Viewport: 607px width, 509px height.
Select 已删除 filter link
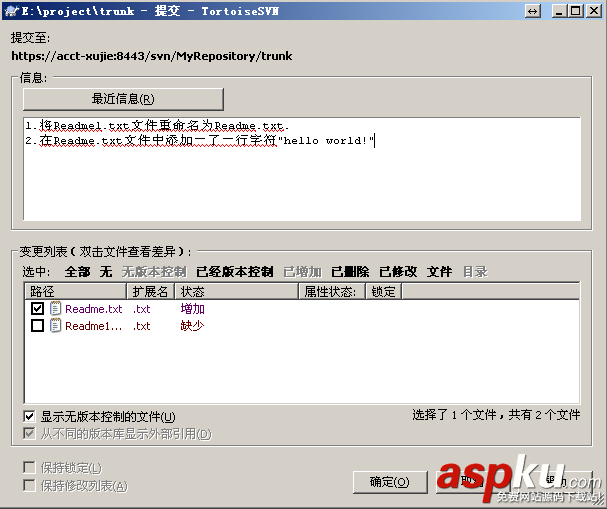350,271
